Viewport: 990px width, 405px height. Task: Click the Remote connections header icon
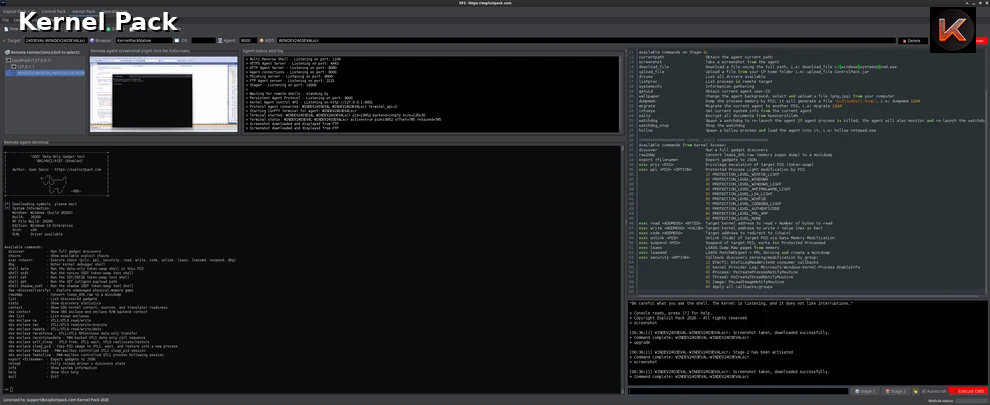(7, 52)
